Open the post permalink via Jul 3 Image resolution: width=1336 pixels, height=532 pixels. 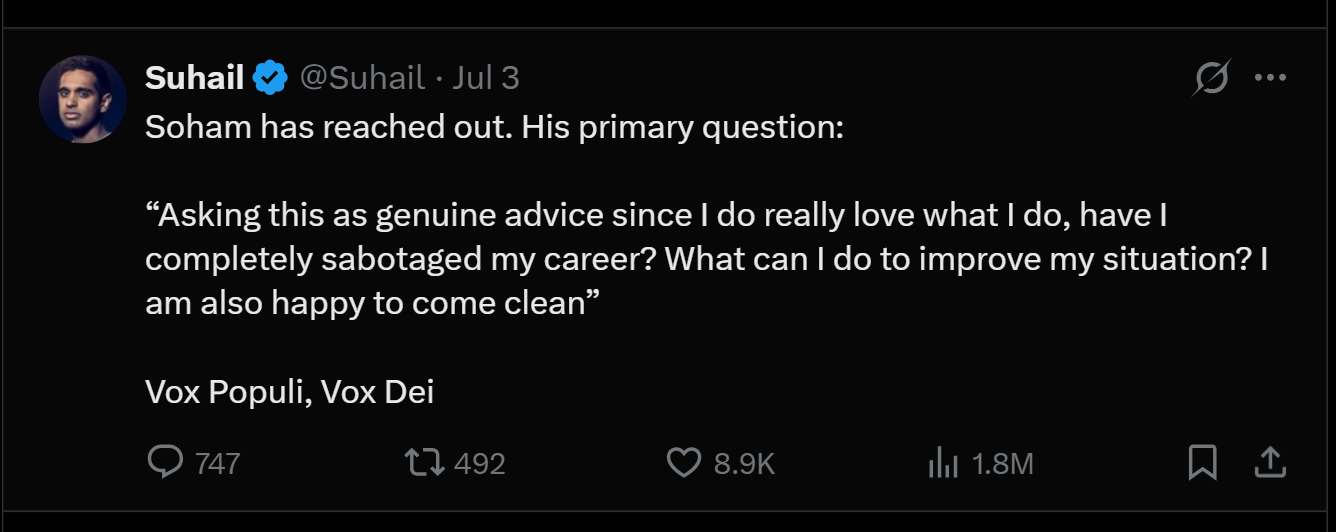tap(486, 78)
